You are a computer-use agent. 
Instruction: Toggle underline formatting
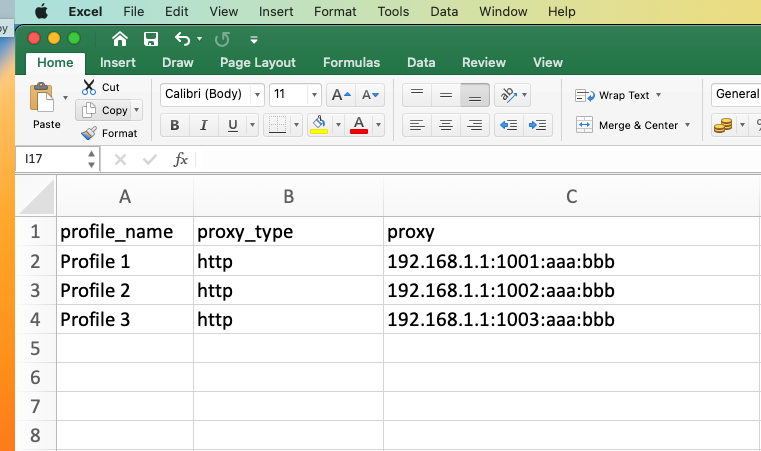pyautogui.click(x=232, y=125)
